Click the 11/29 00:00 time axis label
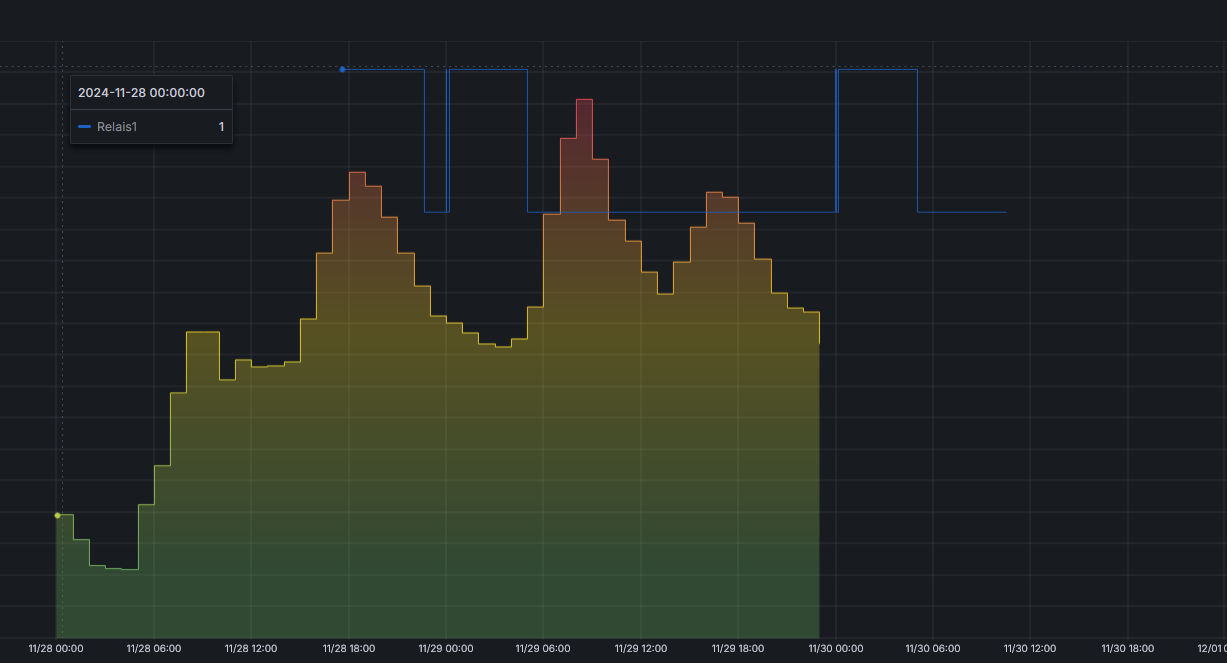This screenshot has width=1227, height=663. (446, 649)
